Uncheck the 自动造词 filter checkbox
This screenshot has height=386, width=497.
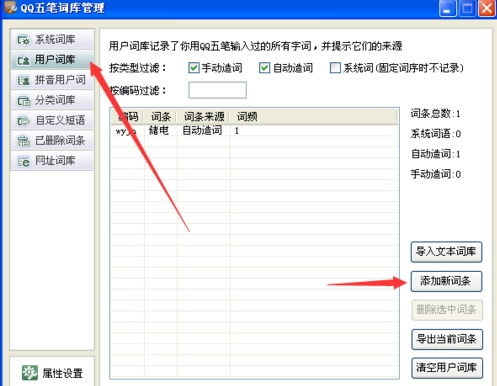coord(264,68)
